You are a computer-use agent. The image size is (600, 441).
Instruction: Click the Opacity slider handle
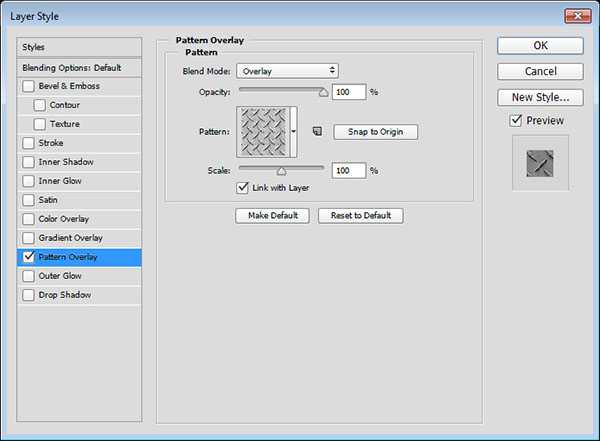[323, 92]
